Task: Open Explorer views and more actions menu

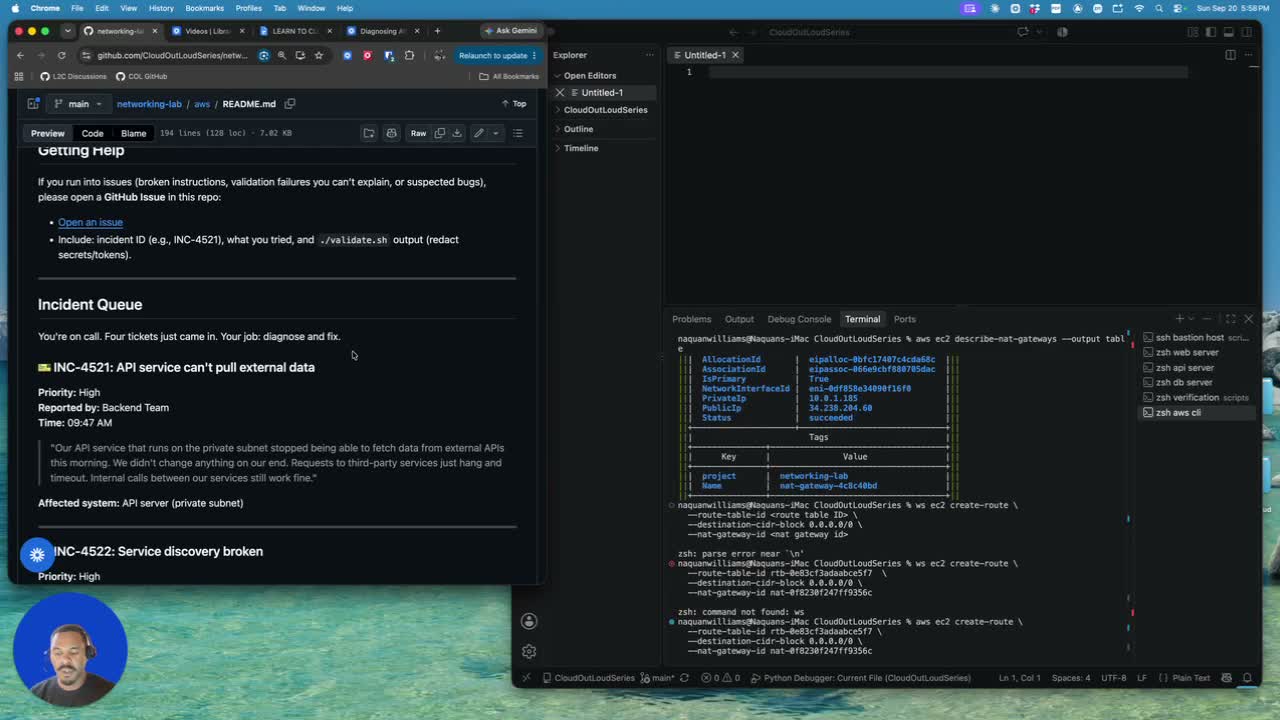Action: point(649,55)
